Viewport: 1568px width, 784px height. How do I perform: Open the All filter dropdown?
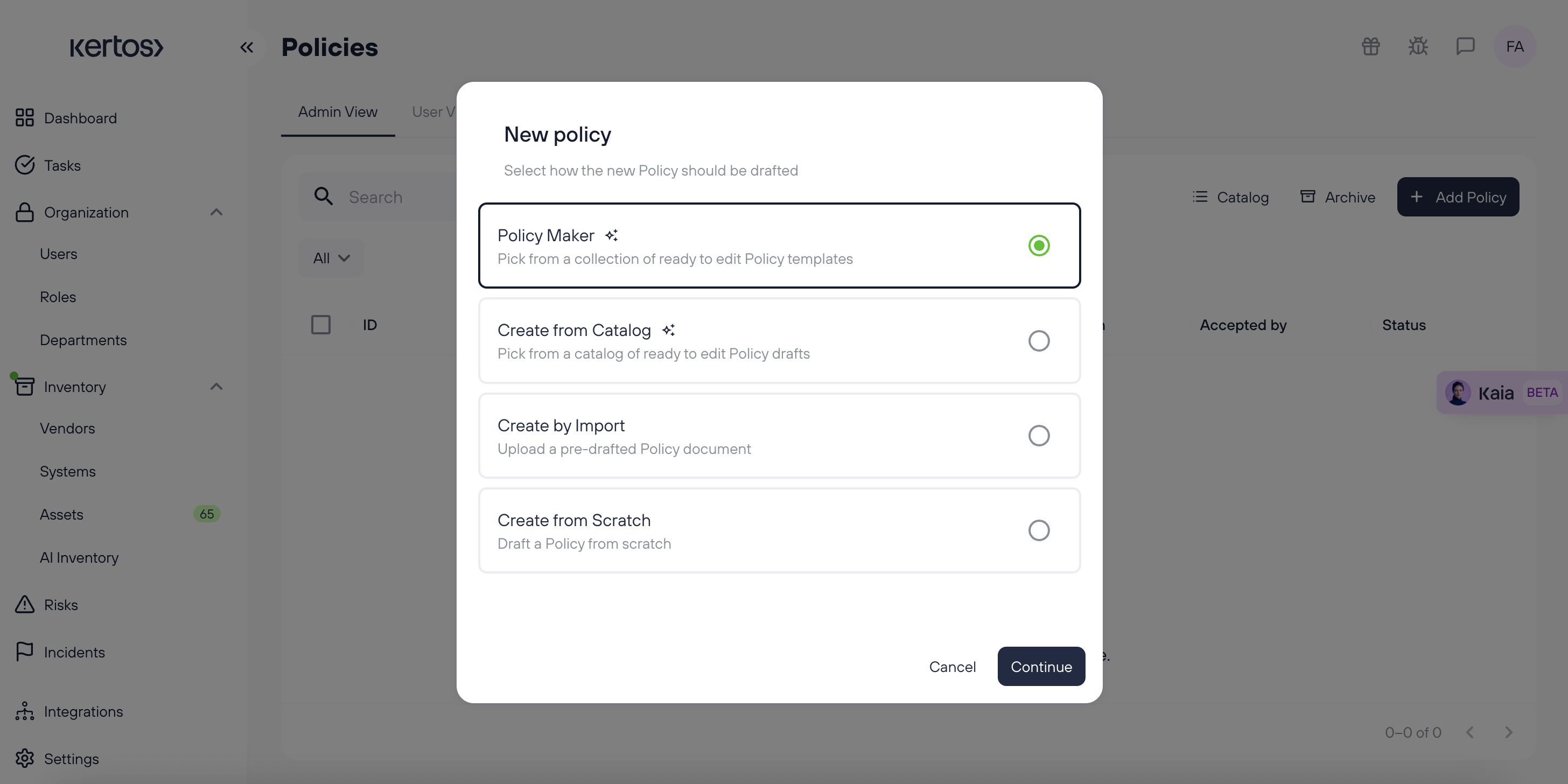click(x=331, y=258)
